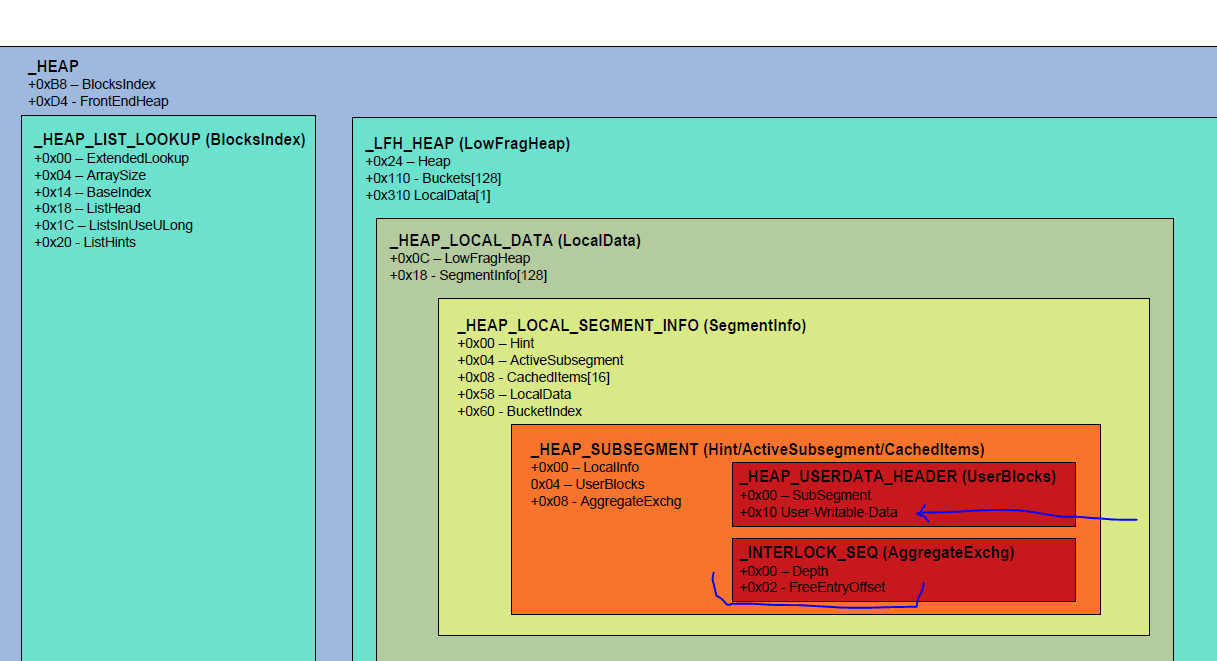Click the _HEAP_LOCAL_SEGMENT_INFO (SegmentInfo) heading
This screenshot has width=1217, height=661.
click(631, 326)
